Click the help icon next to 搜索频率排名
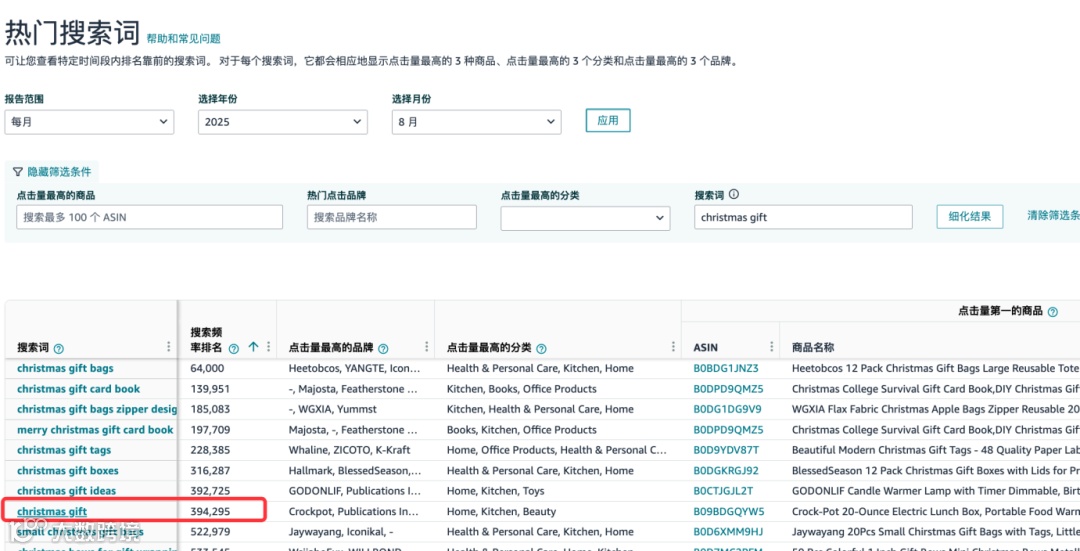The width and height of the screenshot is (1080, 551). [x=233, y=349]
